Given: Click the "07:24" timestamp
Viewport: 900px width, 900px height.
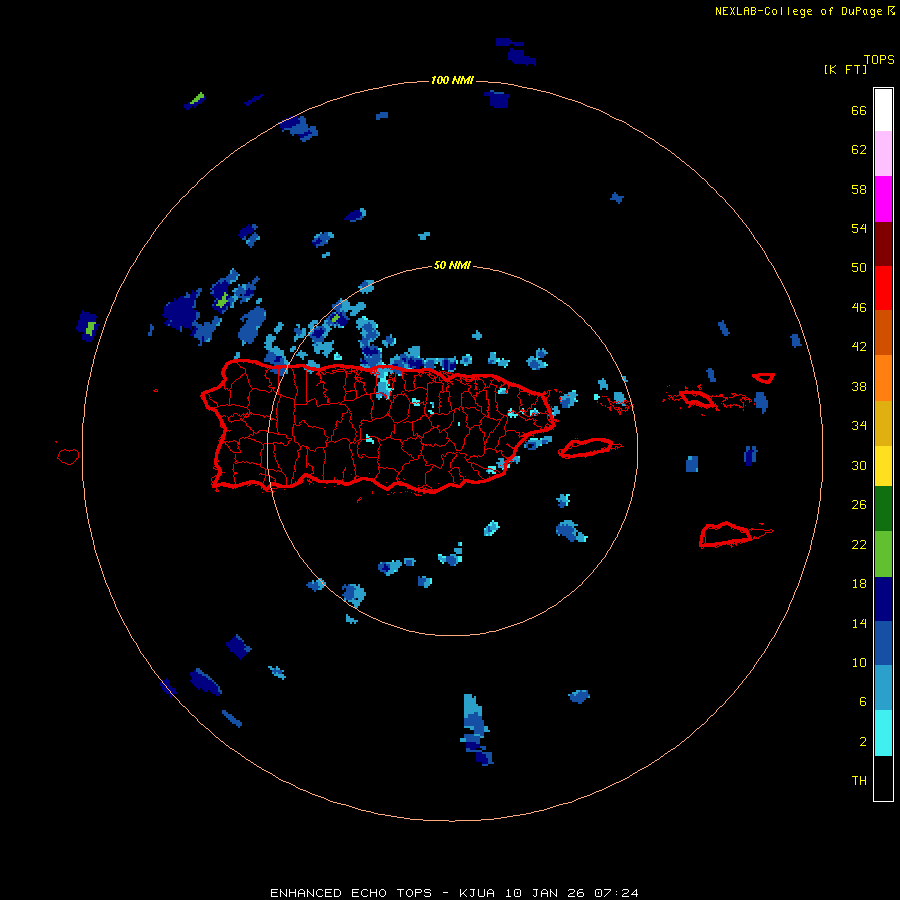Looking at the screenshot, I should point(617,893).
